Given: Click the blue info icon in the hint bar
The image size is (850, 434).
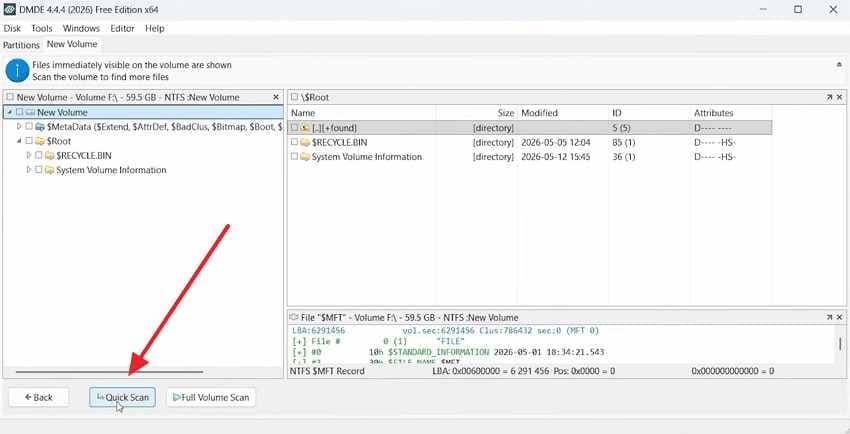Looking at the screenshot, I should [17, 71].
